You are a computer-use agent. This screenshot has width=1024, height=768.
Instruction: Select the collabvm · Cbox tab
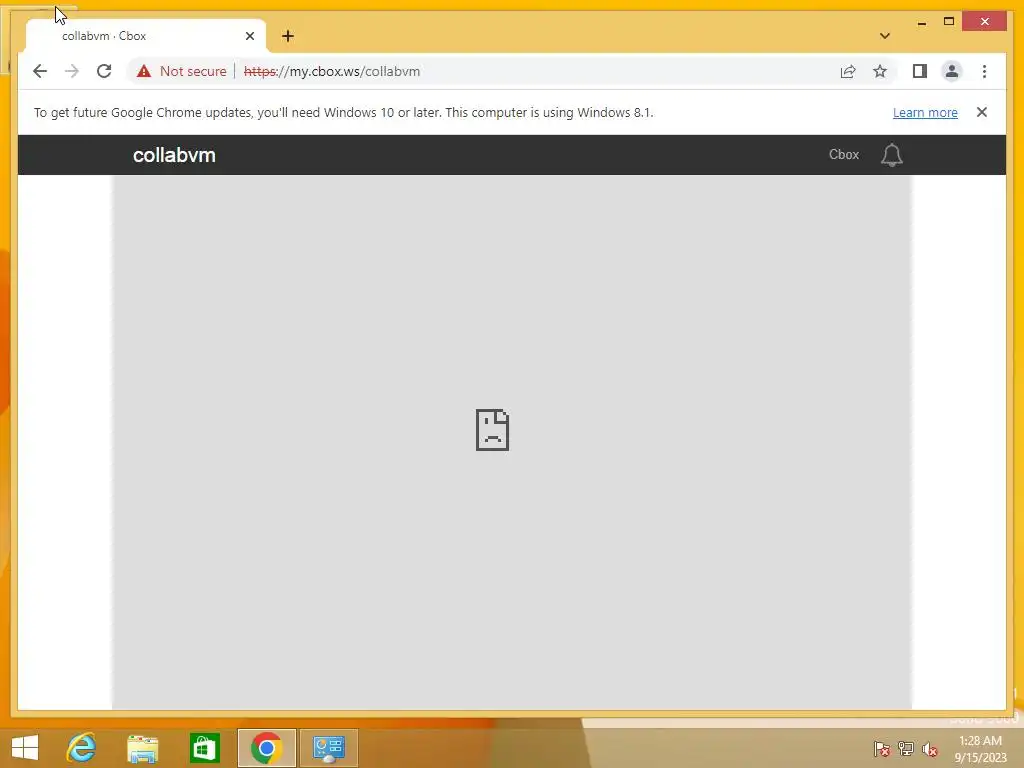pos(146,36)
